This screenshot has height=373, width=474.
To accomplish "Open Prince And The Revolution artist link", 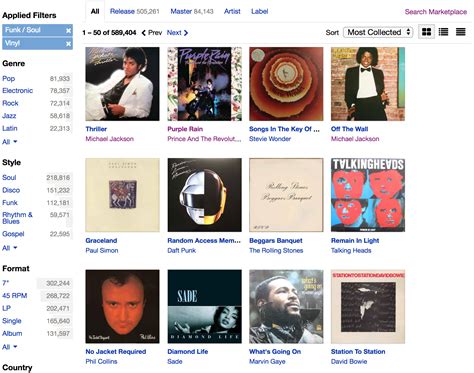I will [x=204, y=139].
